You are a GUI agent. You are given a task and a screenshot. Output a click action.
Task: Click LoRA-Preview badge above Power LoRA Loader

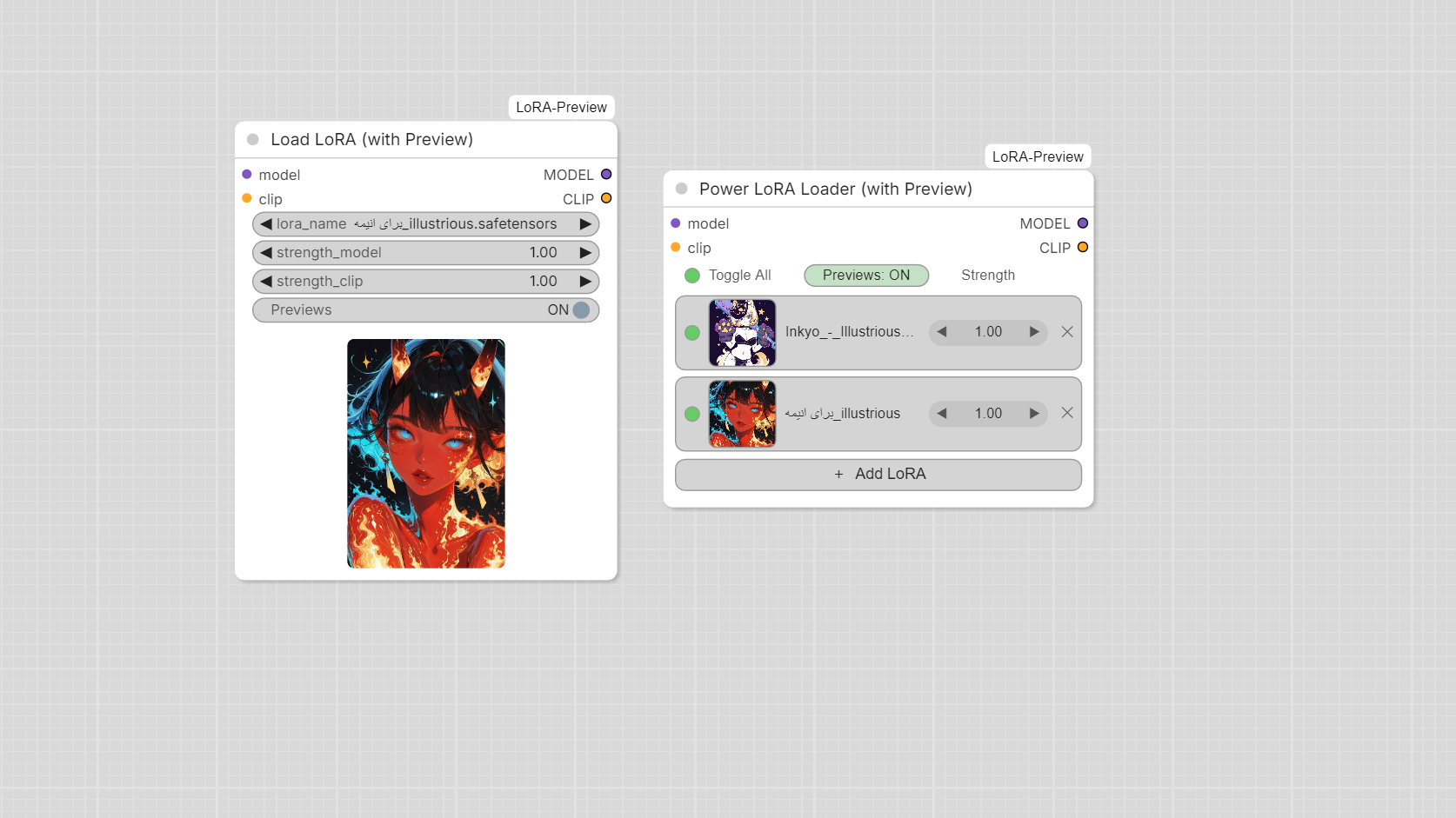[x=1038, y=156]
